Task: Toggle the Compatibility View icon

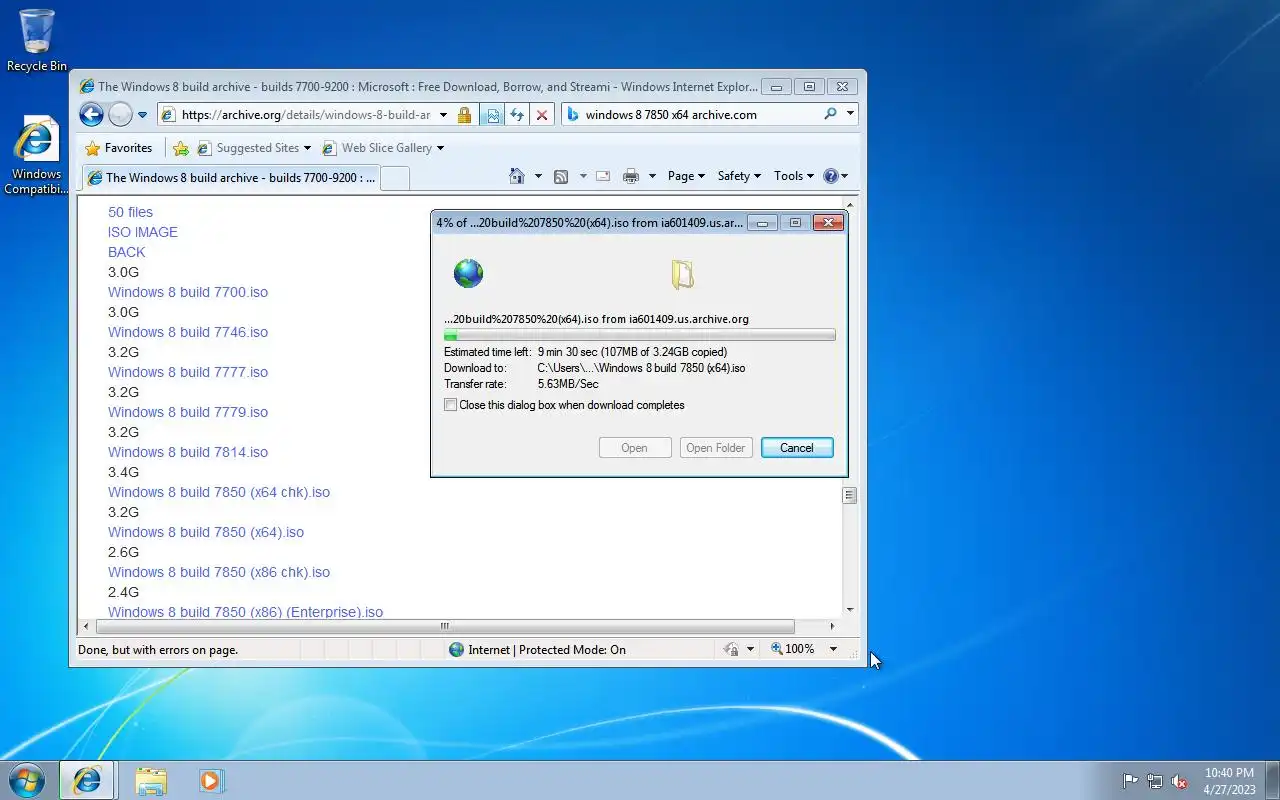Action: 492,115
